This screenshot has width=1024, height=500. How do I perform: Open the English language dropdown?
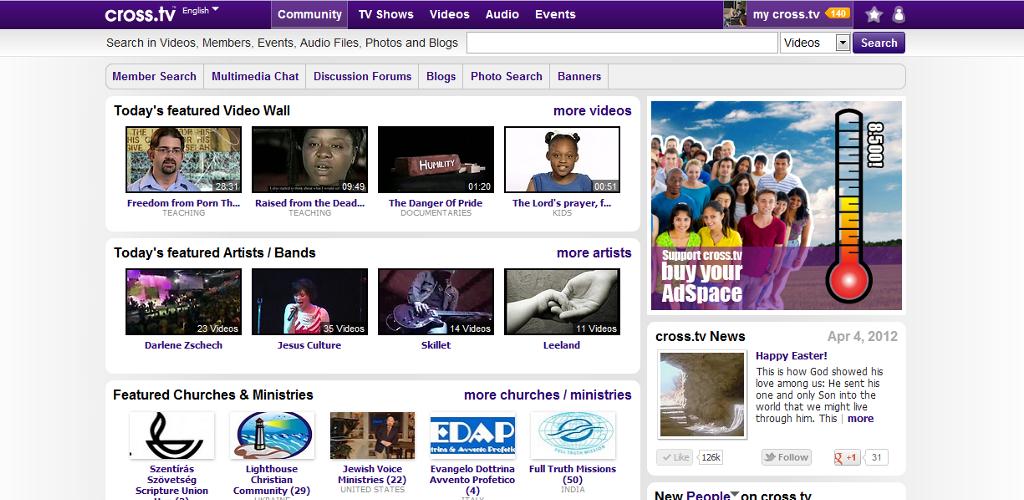200,10
